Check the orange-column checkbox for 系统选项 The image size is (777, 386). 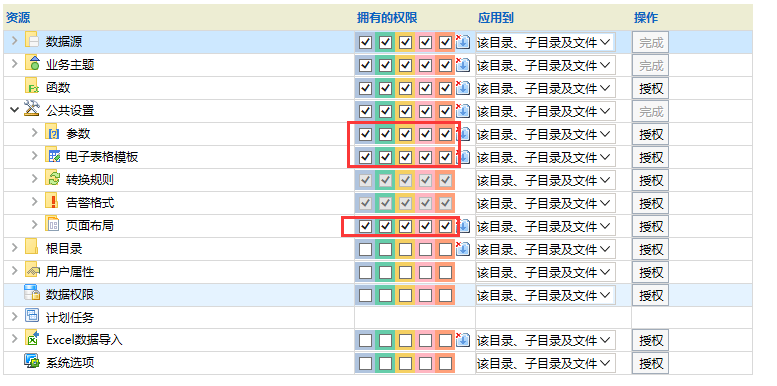[x=445, y=364]
